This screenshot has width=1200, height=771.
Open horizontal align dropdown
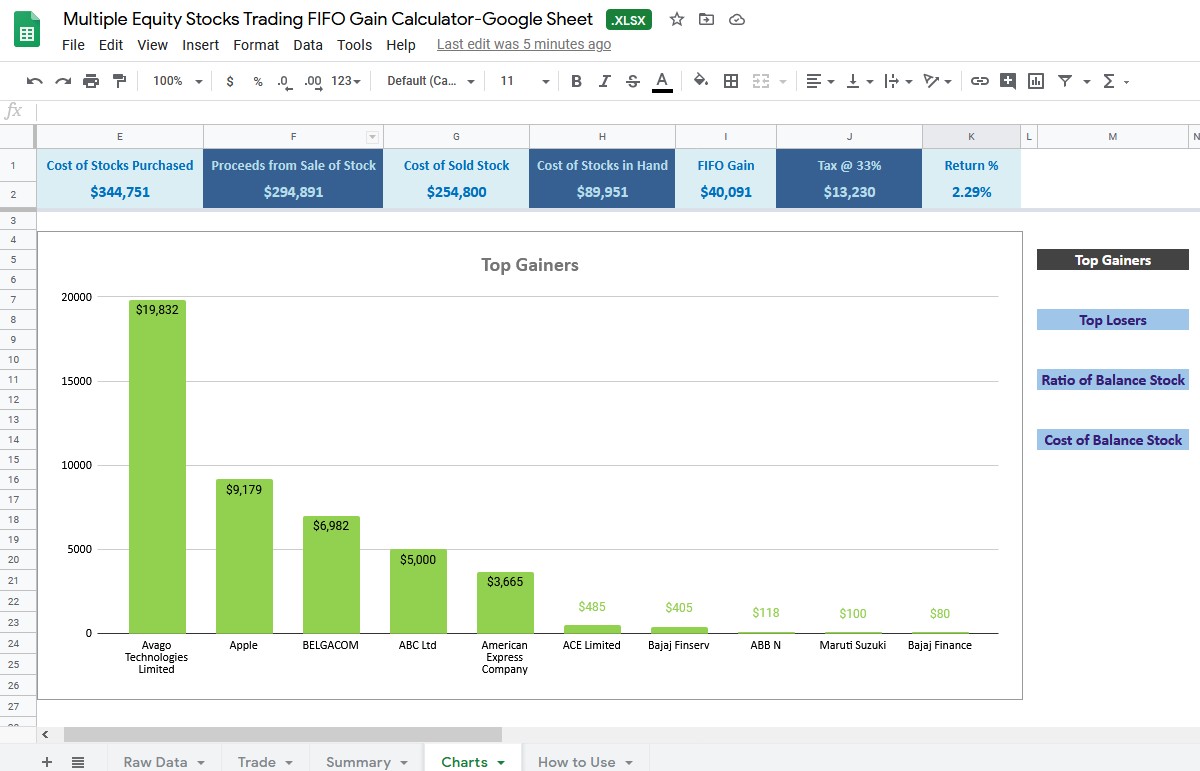[820, 81]
